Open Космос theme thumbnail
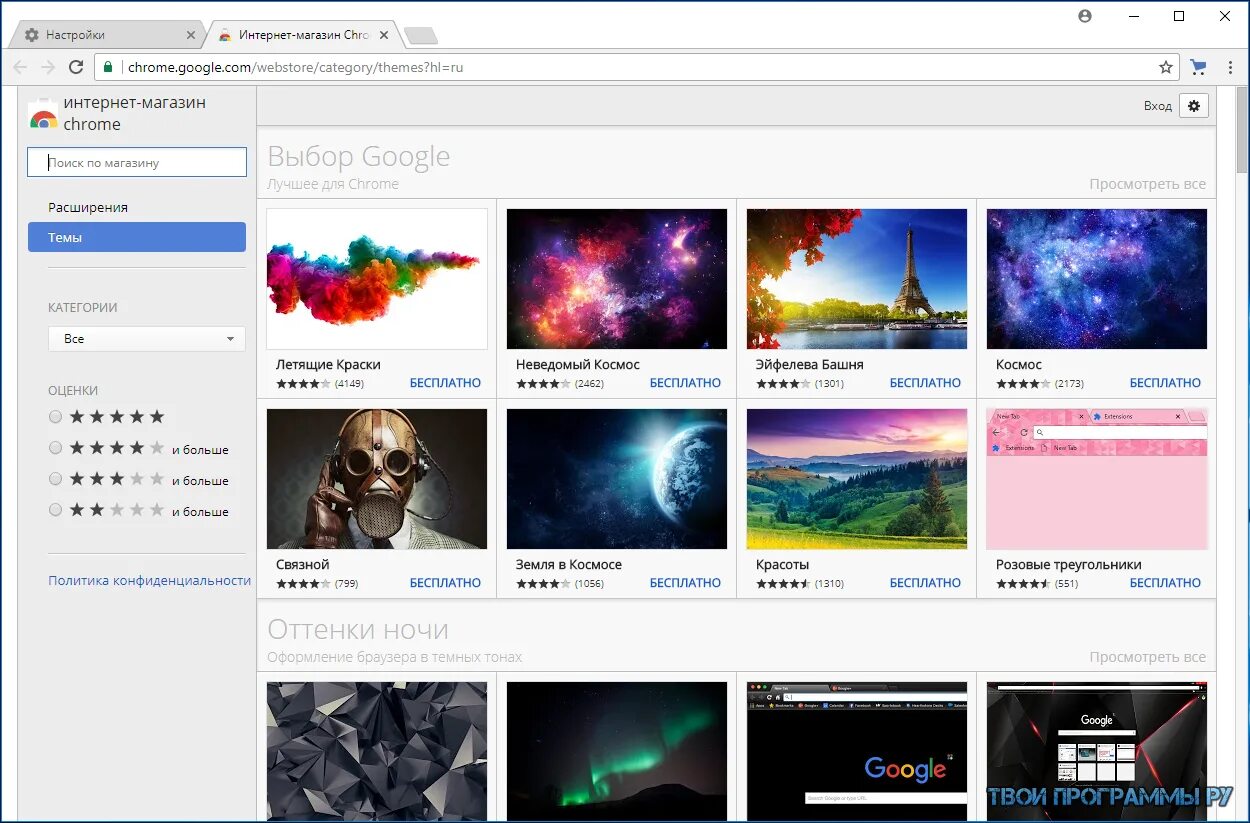Screen dimensions: 1250x823 coord(1097,279)
